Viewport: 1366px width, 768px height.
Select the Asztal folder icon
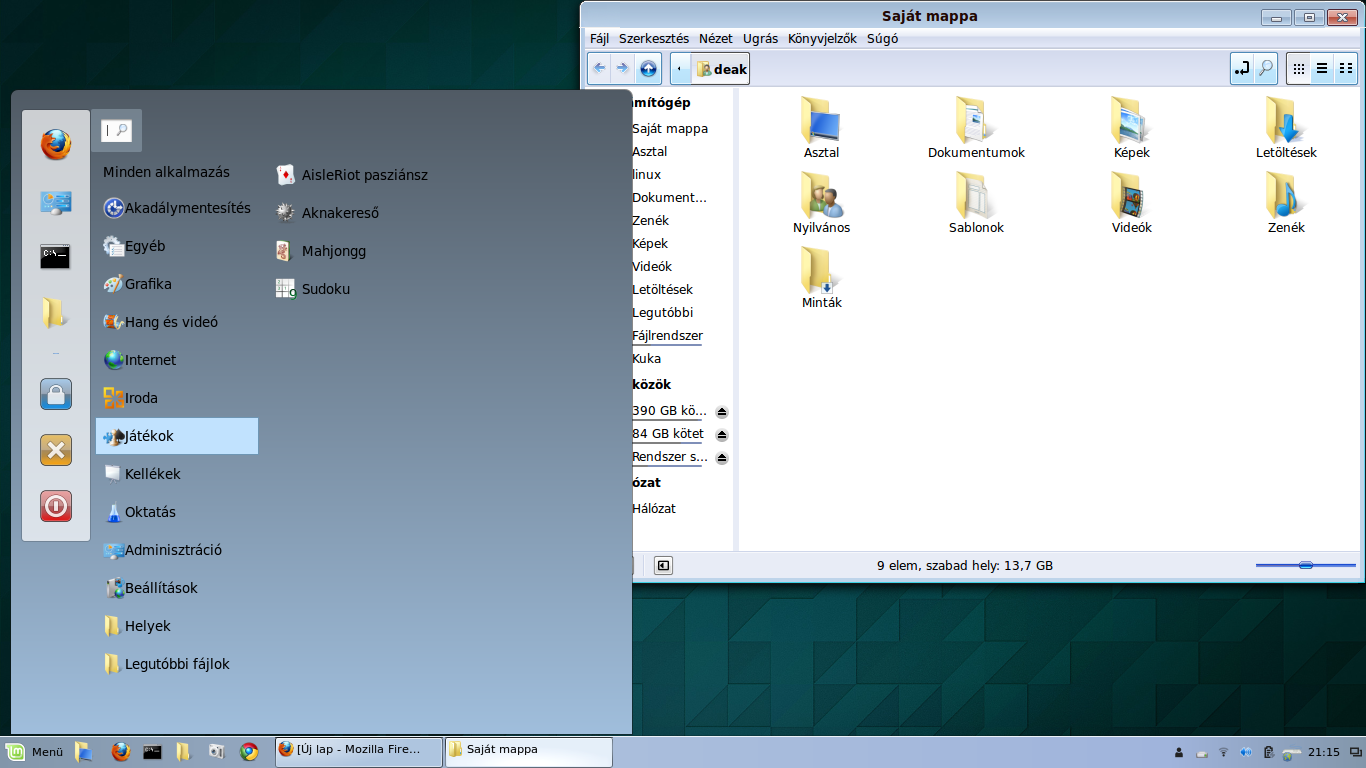821,121
